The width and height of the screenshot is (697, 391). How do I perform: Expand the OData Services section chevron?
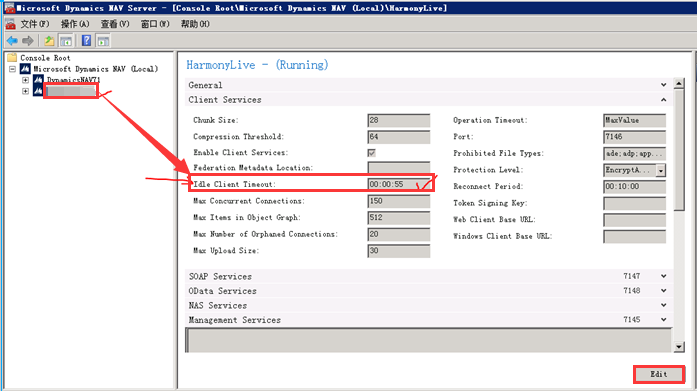pos(664,291)
